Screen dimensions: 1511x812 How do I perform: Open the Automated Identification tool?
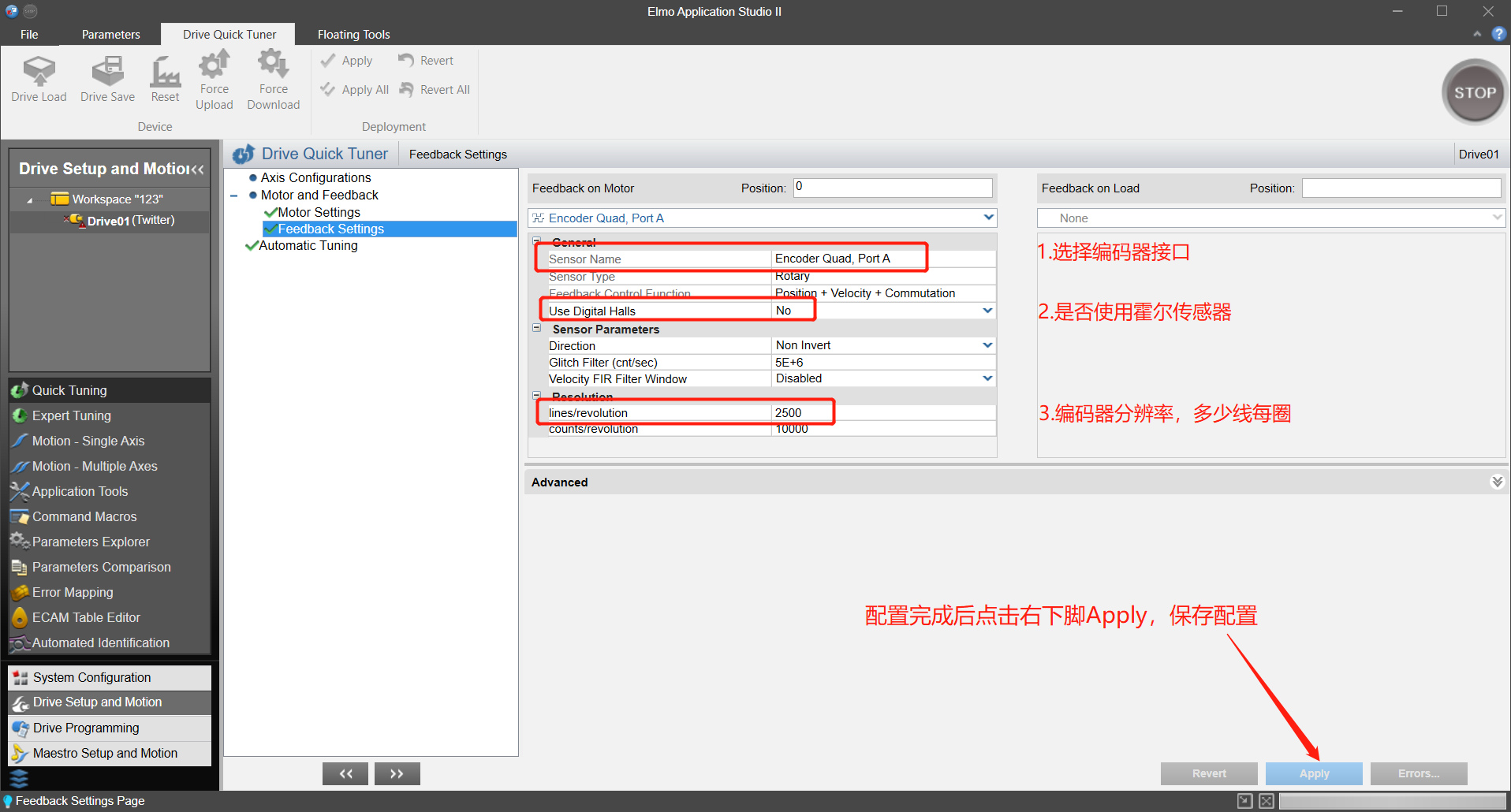pyautogui.click(x=101, y=643)
